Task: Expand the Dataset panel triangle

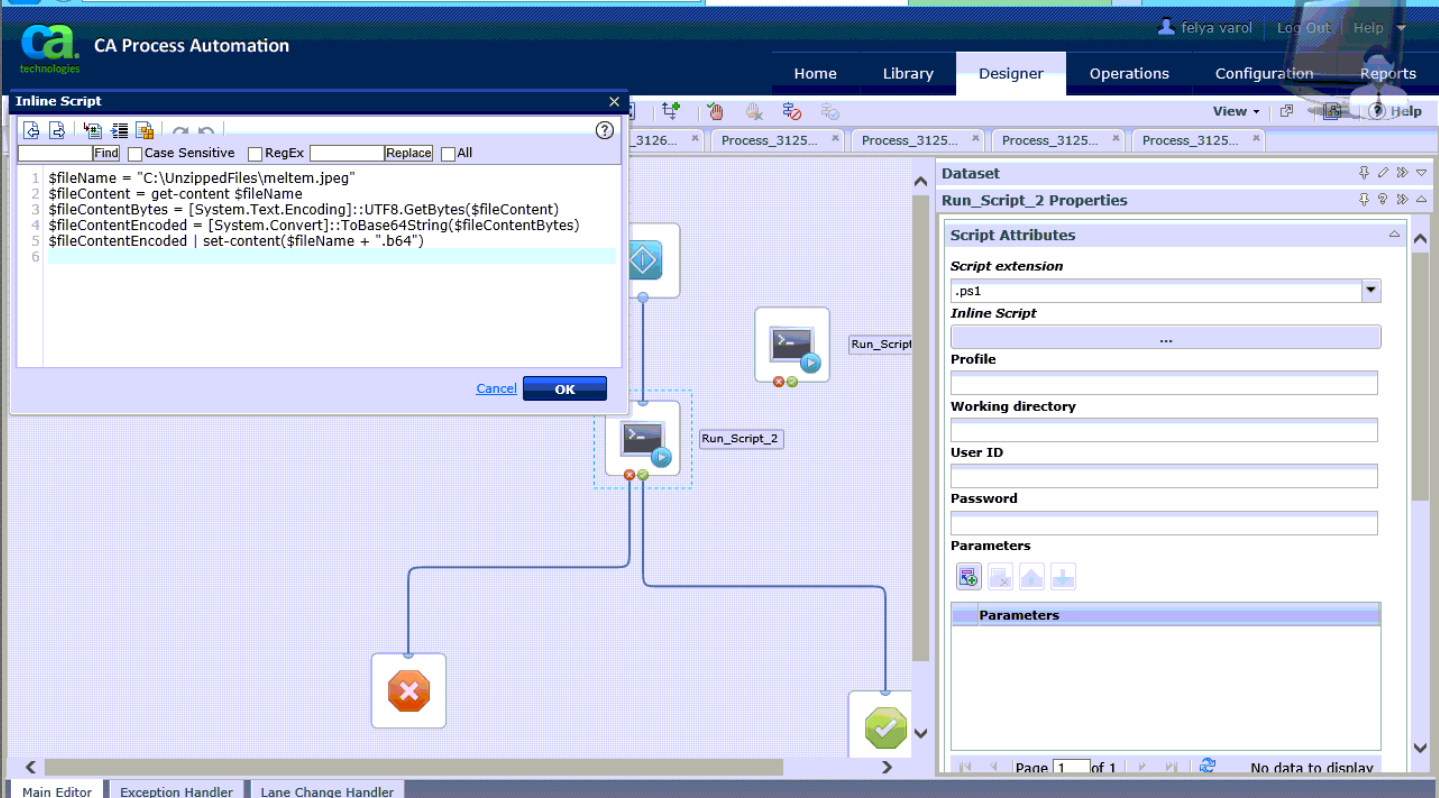Action: pos(1421,173)
